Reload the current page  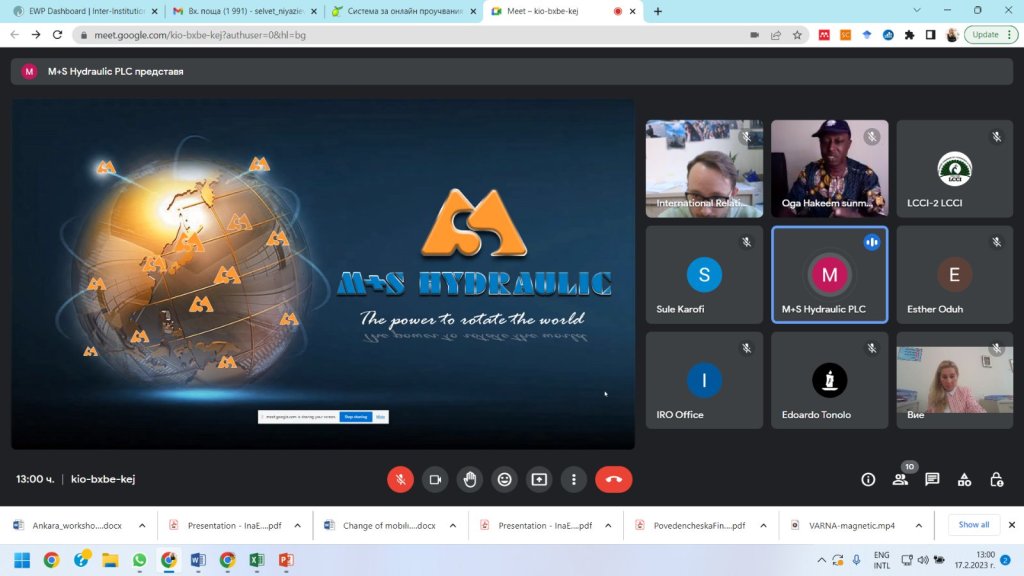[x=57, y=35]
